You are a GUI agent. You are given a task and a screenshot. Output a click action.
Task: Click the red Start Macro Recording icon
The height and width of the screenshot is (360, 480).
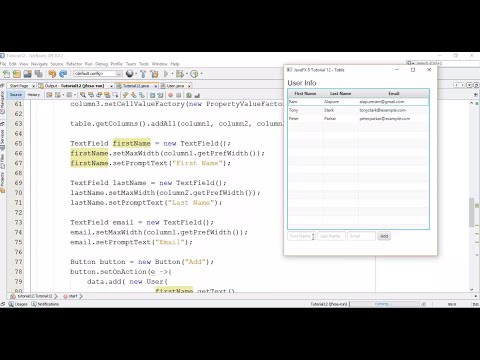(170, 95)
